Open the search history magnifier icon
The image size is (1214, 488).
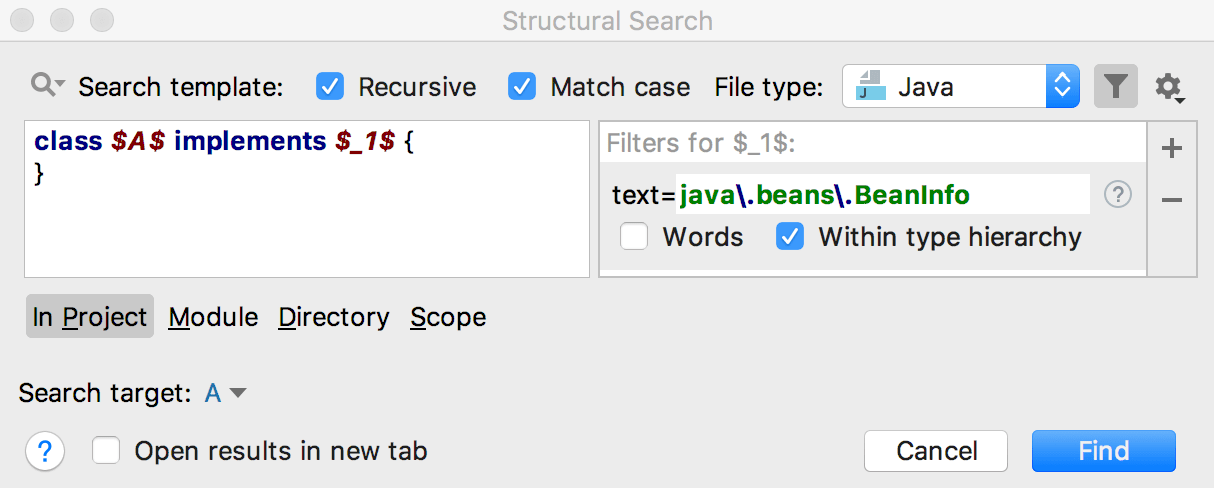pos(46,86)
